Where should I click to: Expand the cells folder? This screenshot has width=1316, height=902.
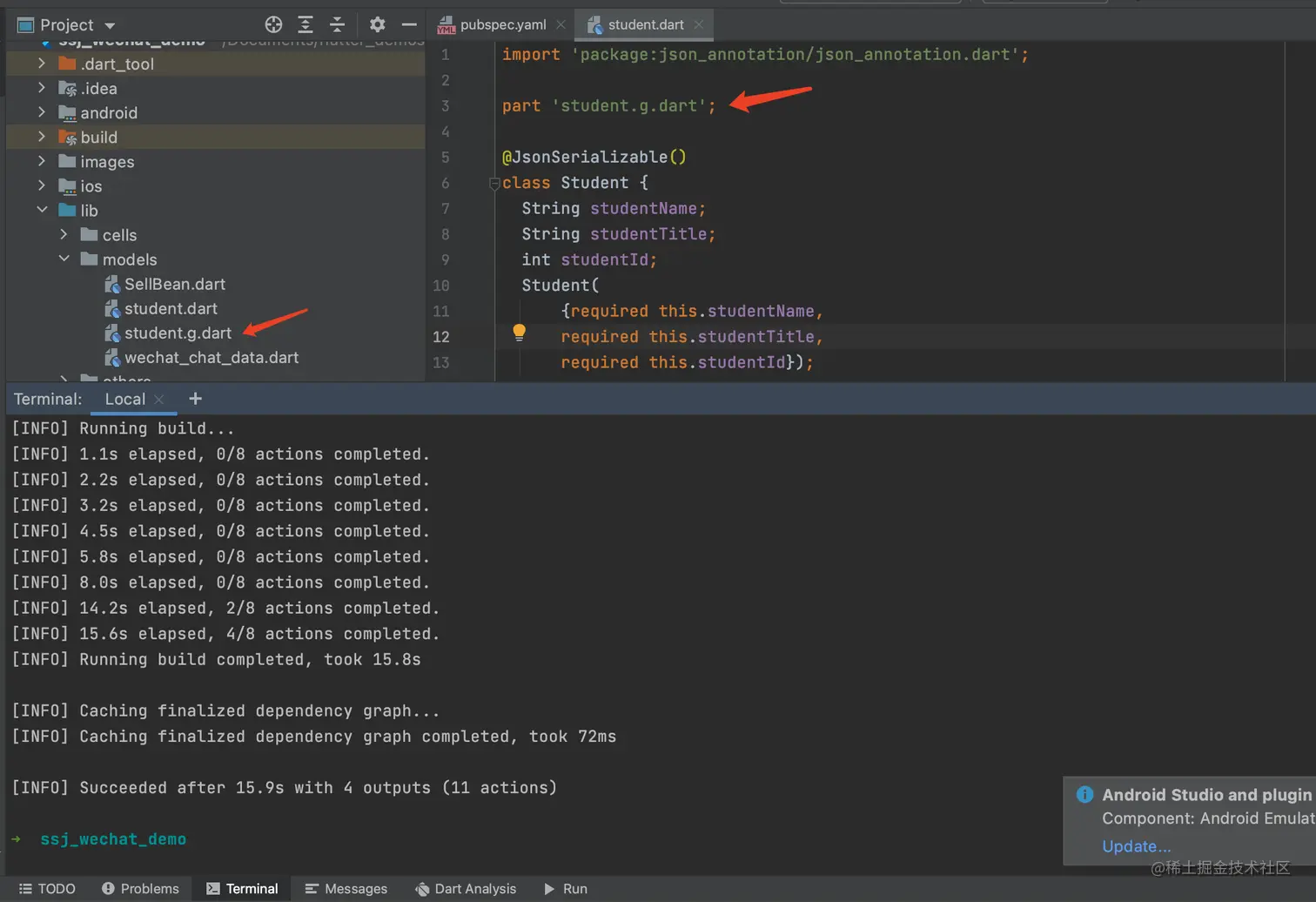(x=64, y=234)
